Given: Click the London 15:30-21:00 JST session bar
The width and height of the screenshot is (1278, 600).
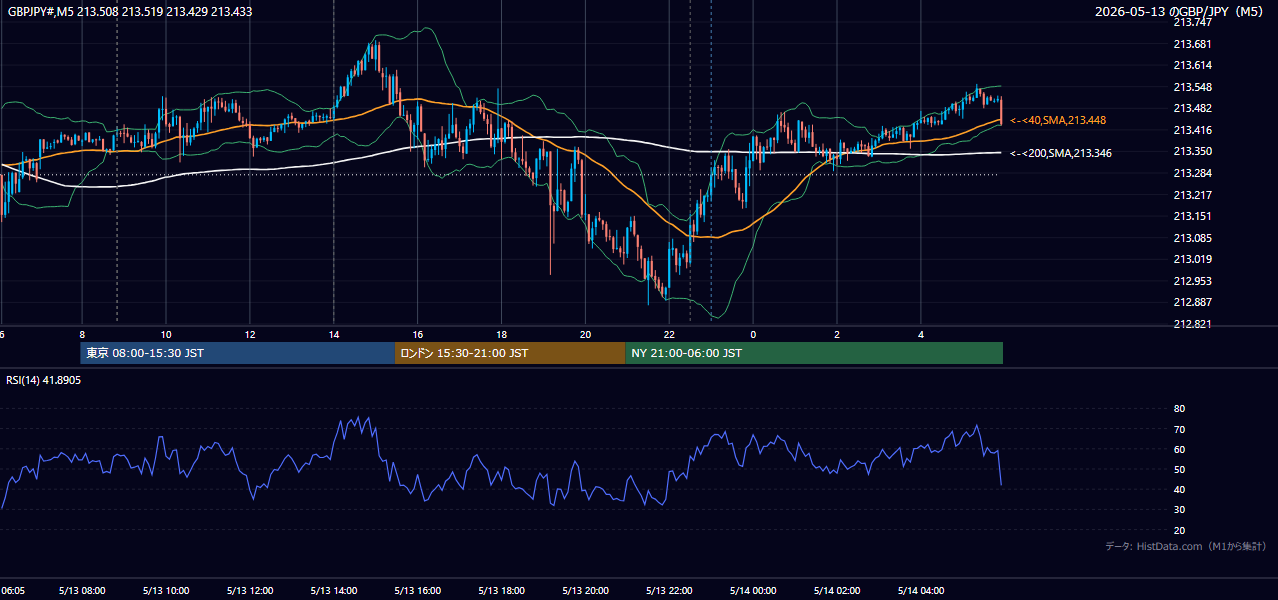Looking at the screenshot, I should pos(510,353).
